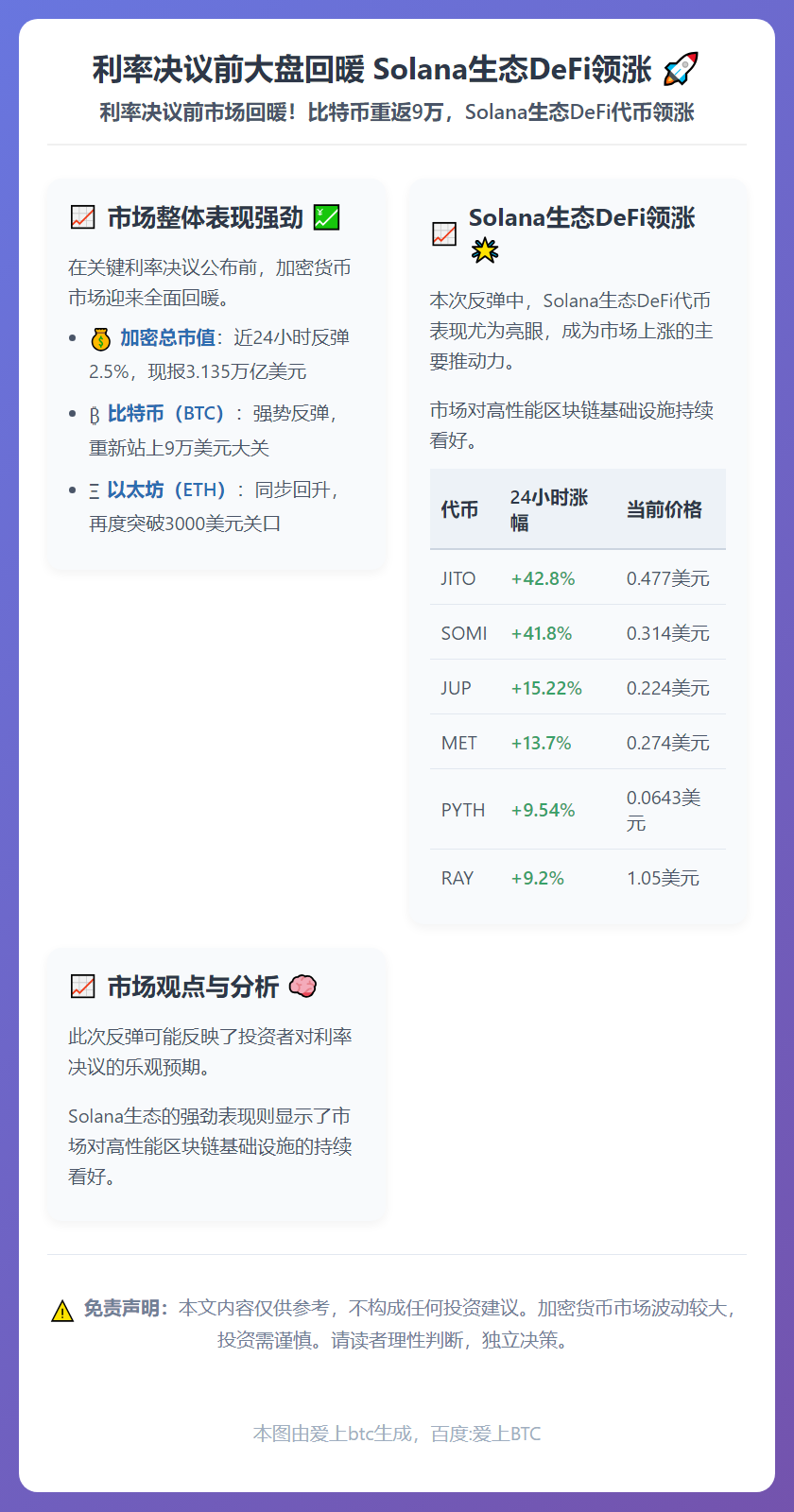Click the 当前价格 column header
This screenshot has width=794, height=1512.
coord(665,509)
